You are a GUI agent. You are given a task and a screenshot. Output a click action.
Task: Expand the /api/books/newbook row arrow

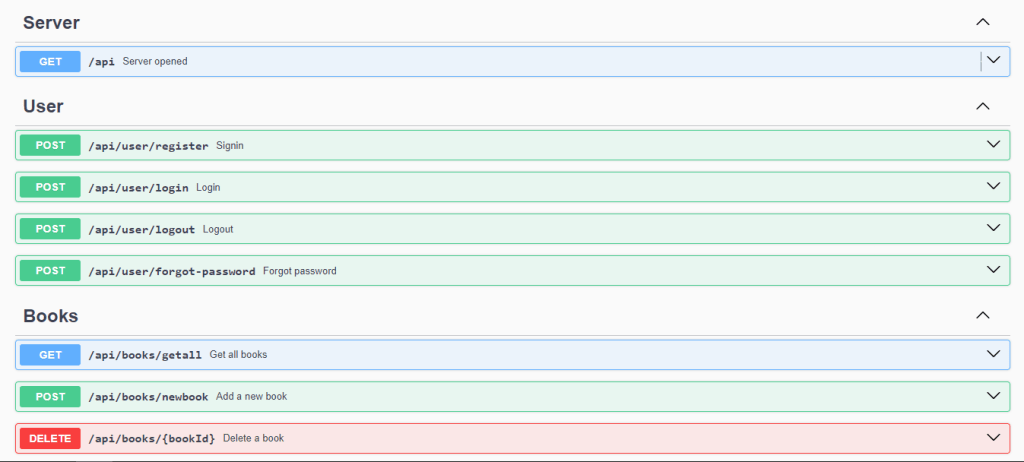[x=993, y=396]
